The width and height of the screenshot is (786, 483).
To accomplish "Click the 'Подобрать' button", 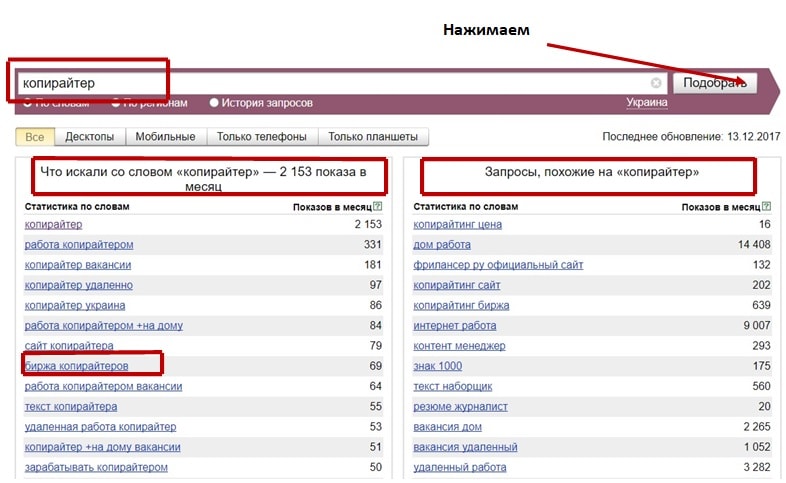I will click(x=715, y=83).
